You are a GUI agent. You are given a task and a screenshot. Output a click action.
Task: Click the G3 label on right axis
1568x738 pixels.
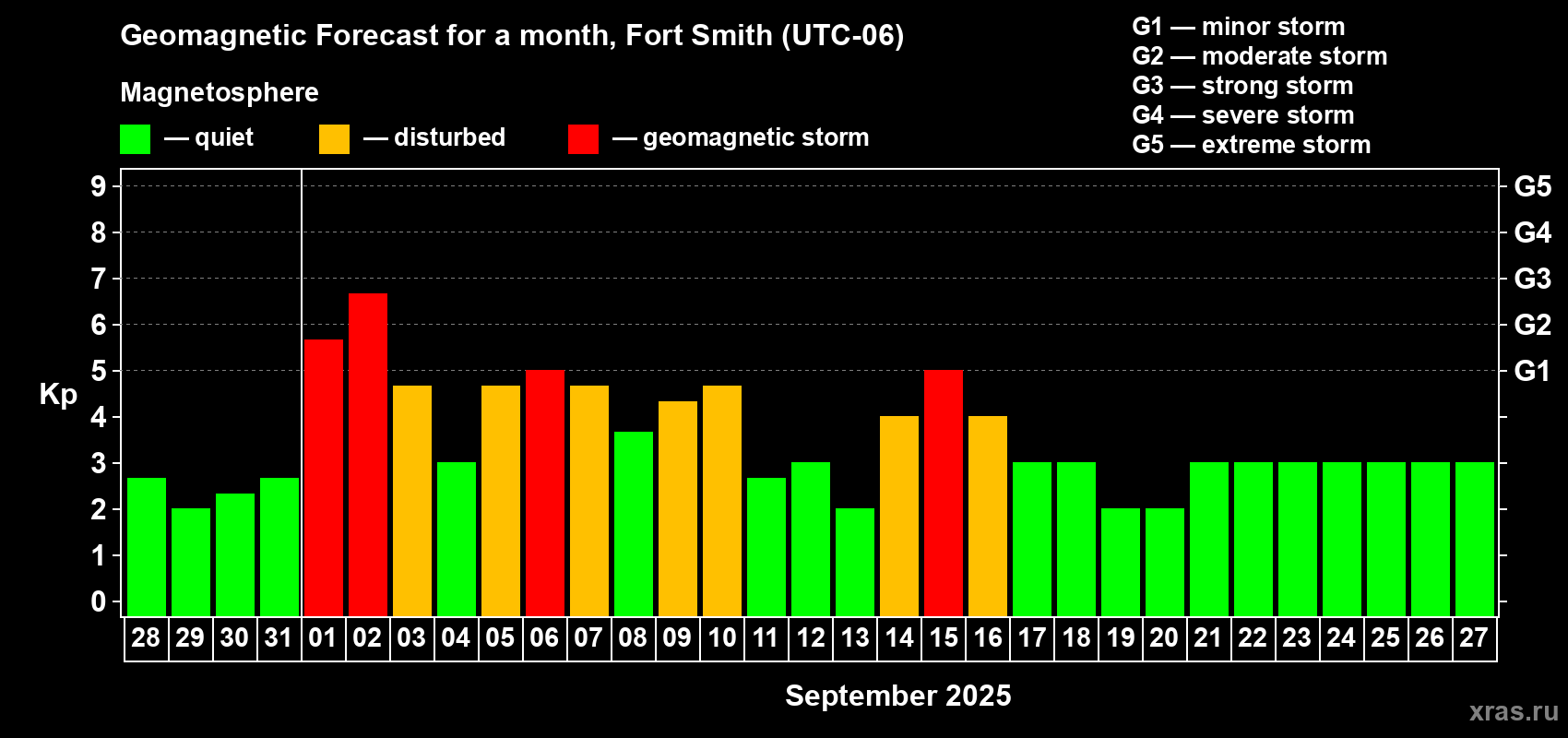(x=1533, y=279)
